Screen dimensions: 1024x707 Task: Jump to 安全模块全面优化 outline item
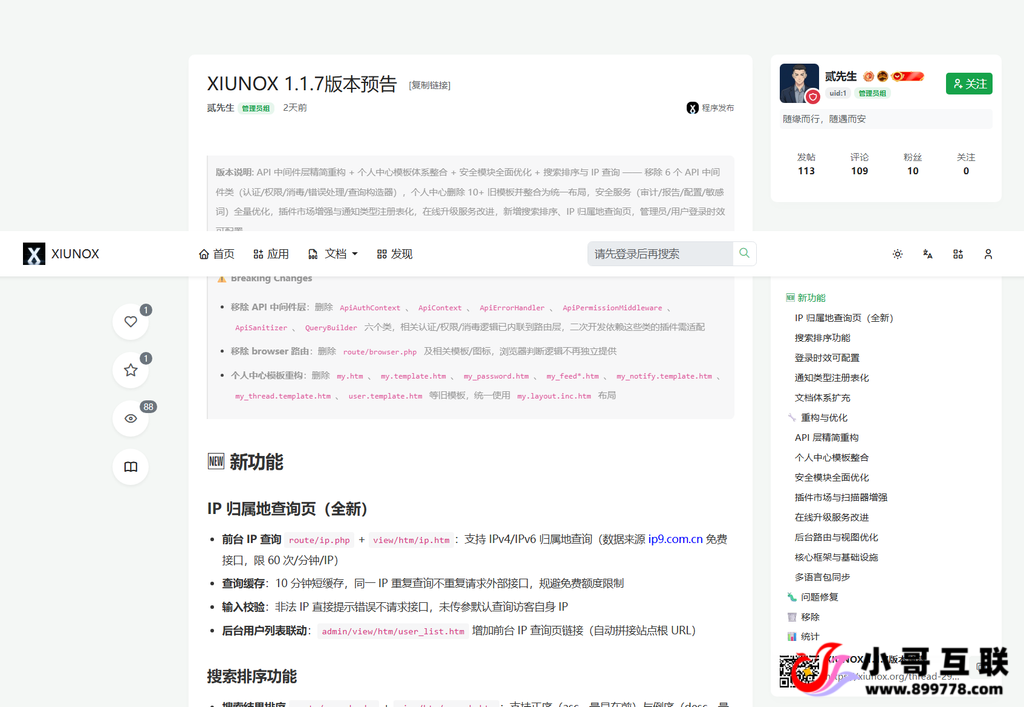pyautogui.click(x=831, y=477)
